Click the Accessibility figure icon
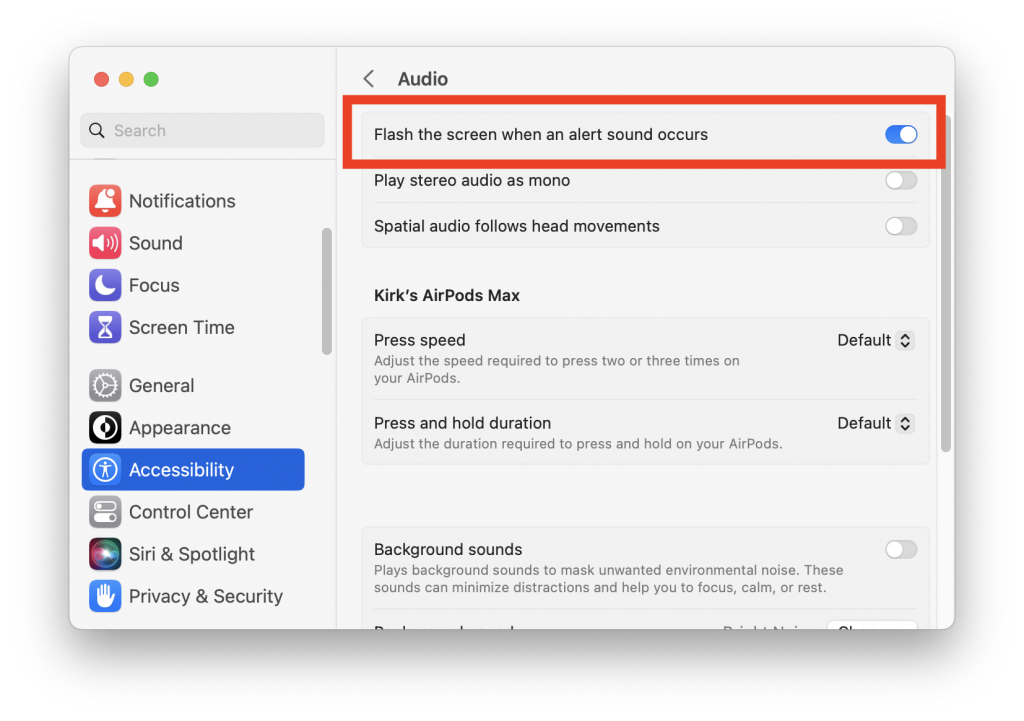This screenshot has height=721, width=1024. coord(105,469)
